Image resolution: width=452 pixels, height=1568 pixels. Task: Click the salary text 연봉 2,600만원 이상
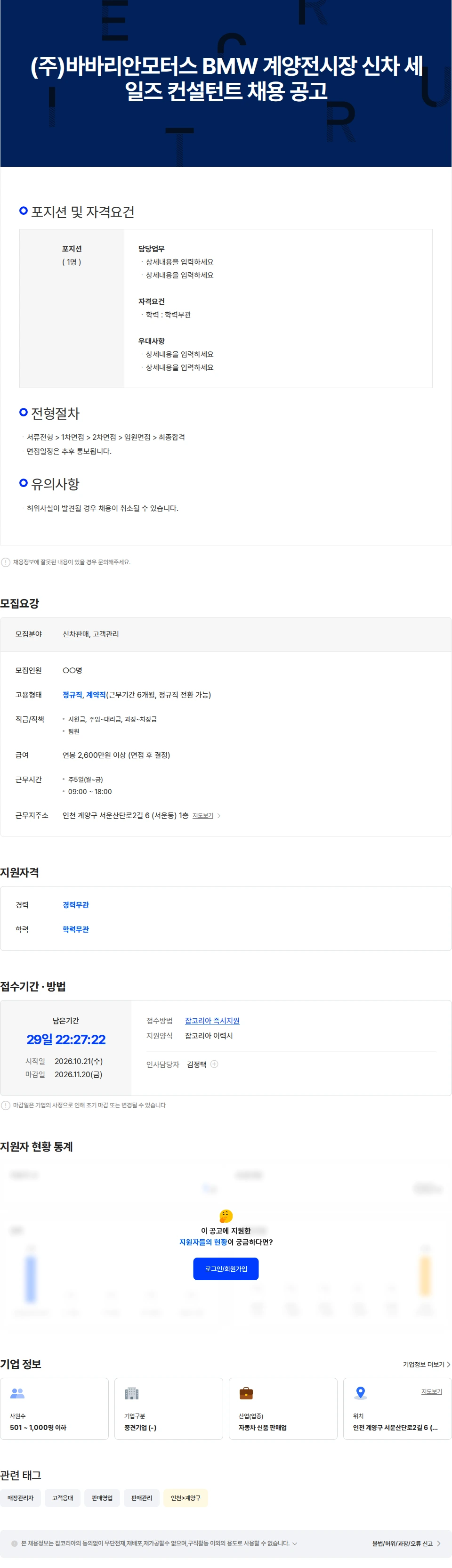(116, 755)
